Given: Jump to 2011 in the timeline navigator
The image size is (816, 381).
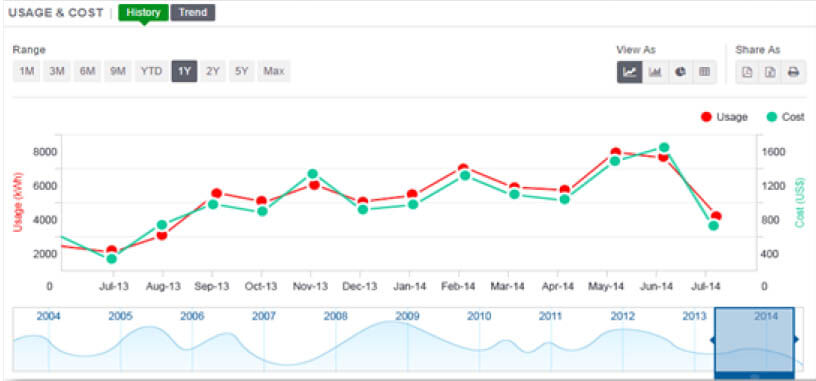Looking at the screenshot, I should 551,316.
